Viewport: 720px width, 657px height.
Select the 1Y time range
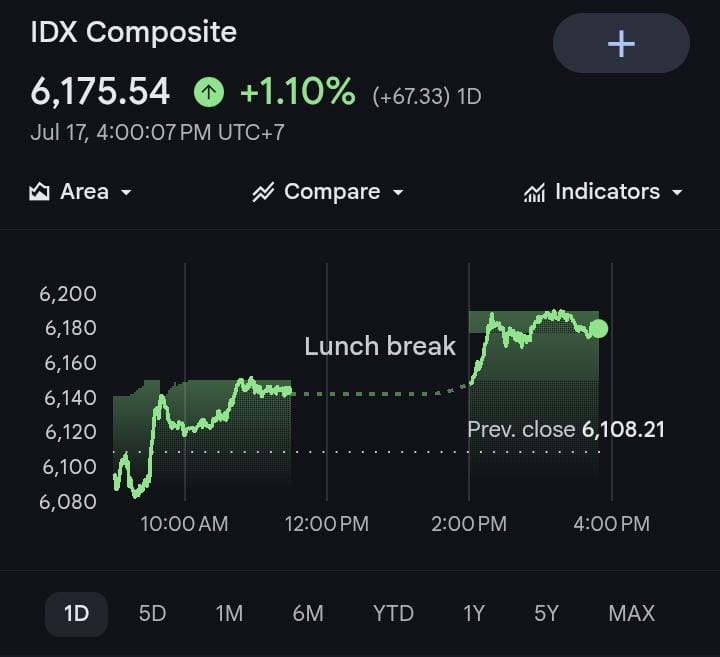tap(473, 613)
